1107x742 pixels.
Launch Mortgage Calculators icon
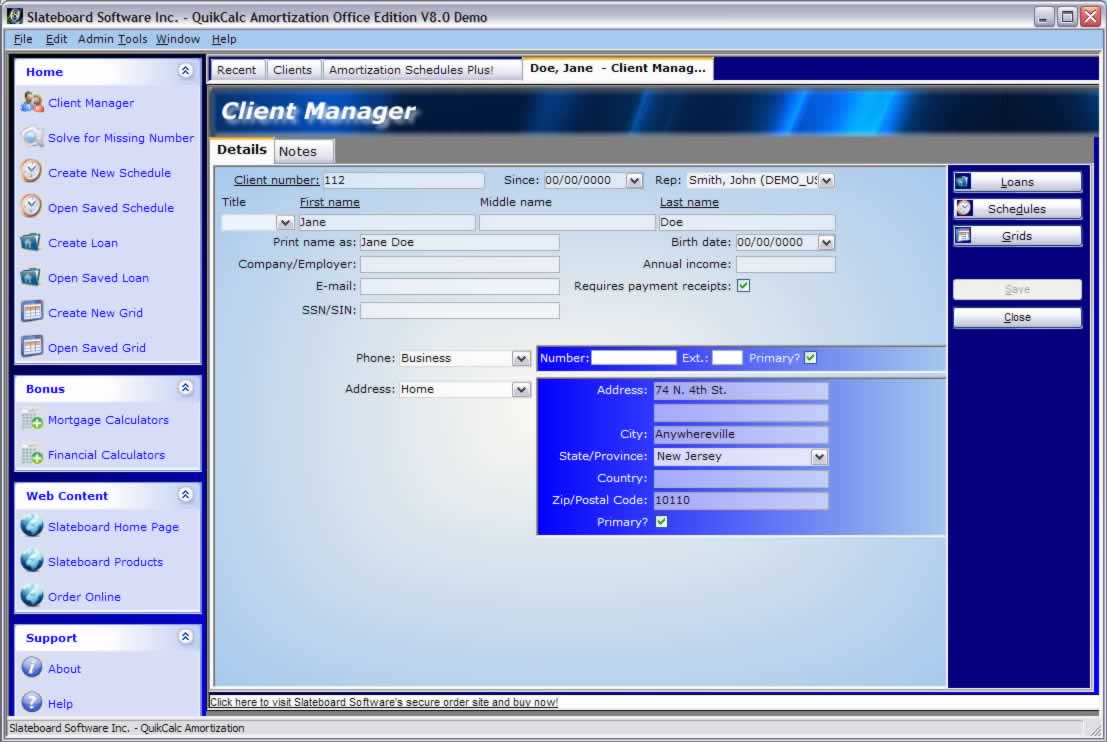click(x=32, y=420)
